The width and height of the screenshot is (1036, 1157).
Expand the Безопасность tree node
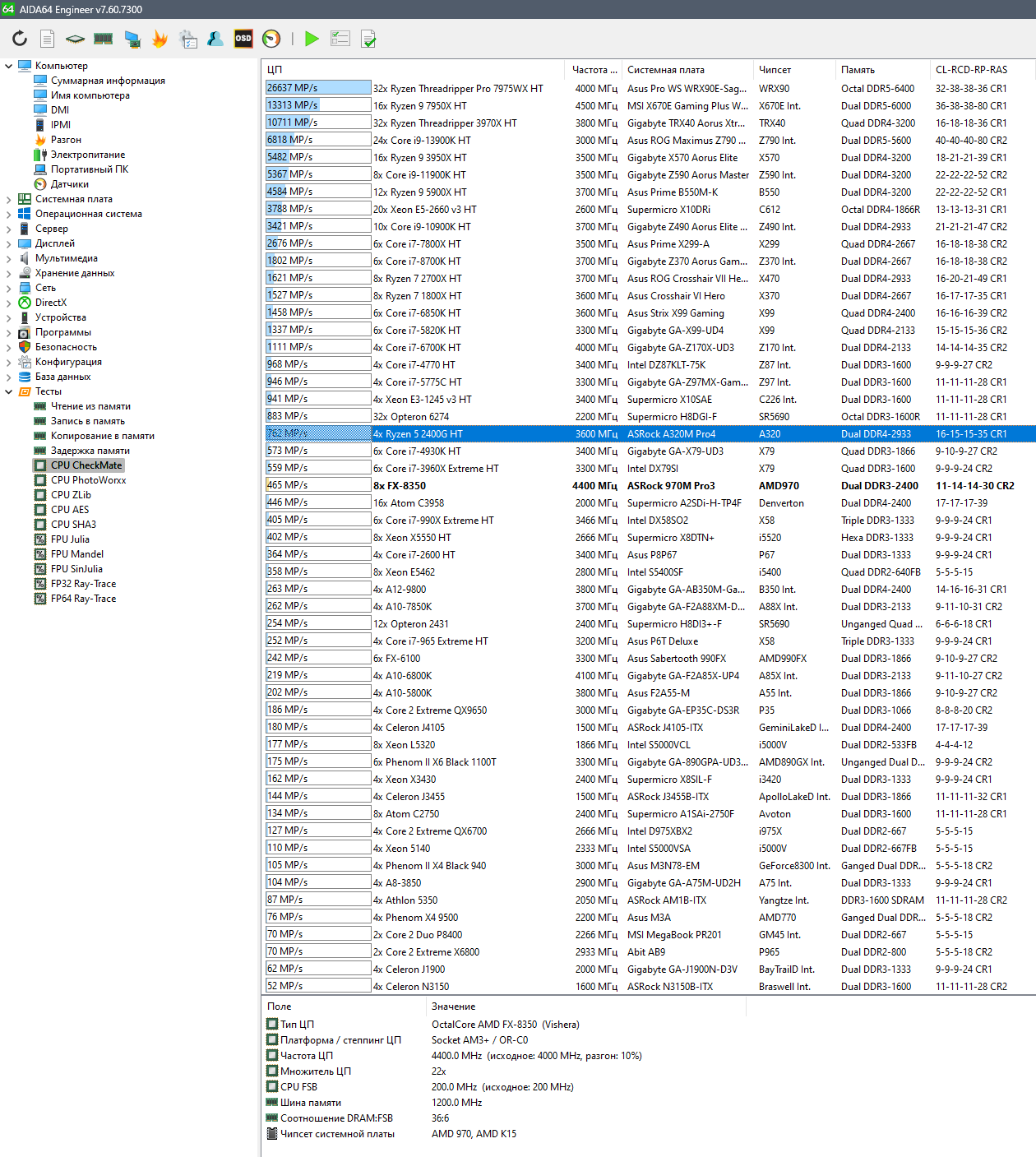(x=8, y=347)
